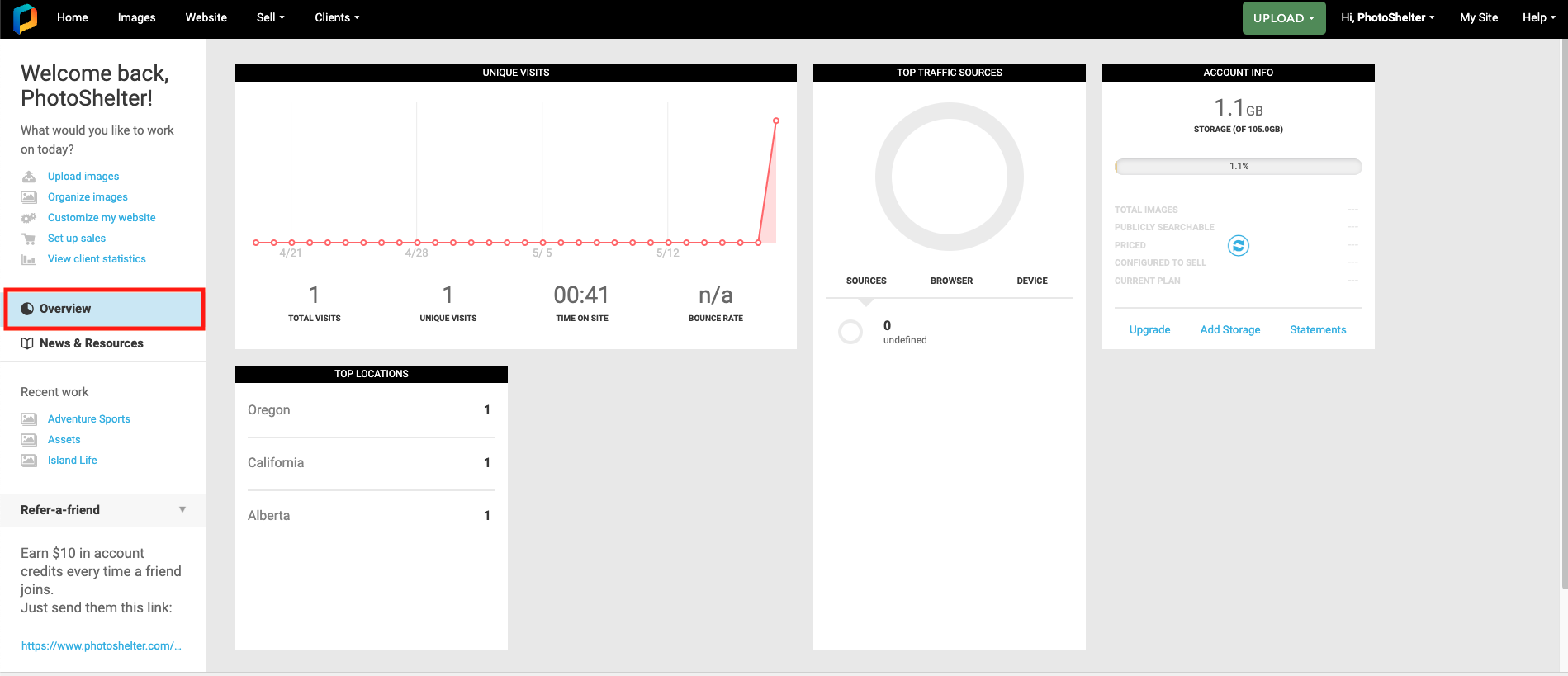
Task: Click the Assets gallery icon
Action: point(29,440)
